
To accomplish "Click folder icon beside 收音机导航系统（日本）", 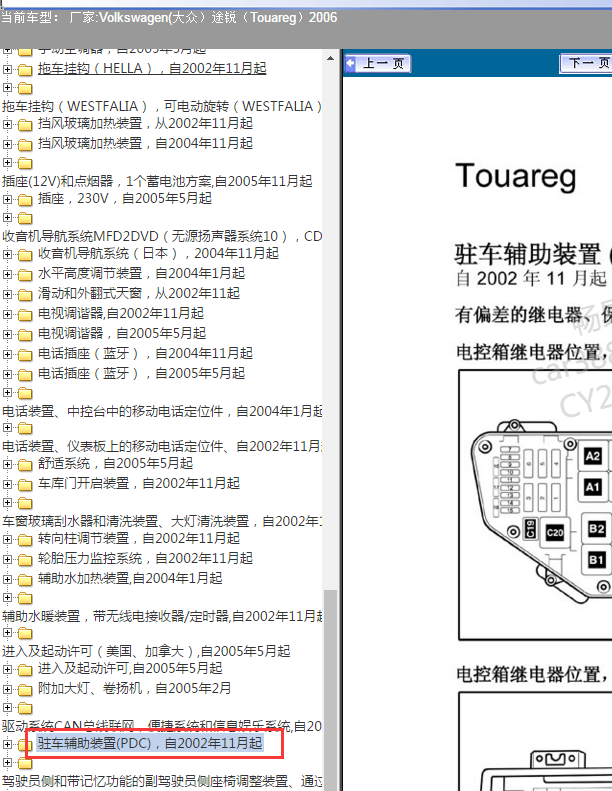I will (25, 255).
